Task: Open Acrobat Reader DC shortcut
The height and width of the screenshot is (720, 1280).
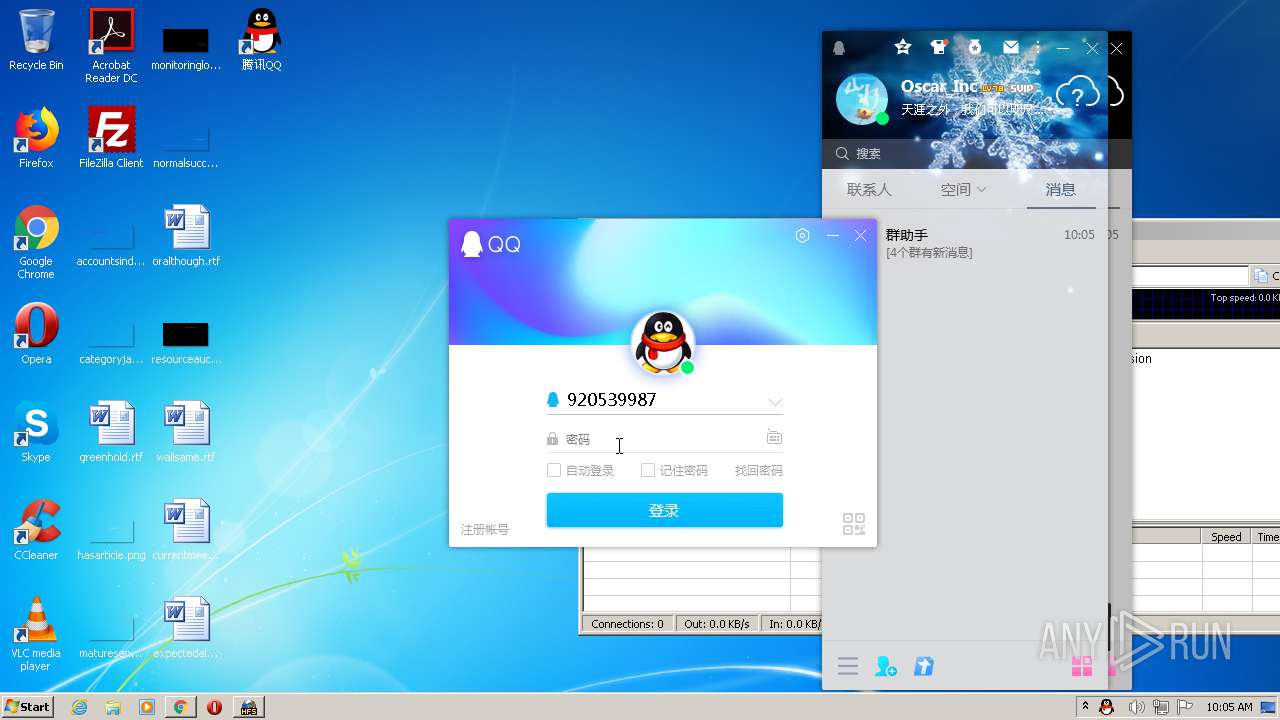Action: tap(111, 46)
